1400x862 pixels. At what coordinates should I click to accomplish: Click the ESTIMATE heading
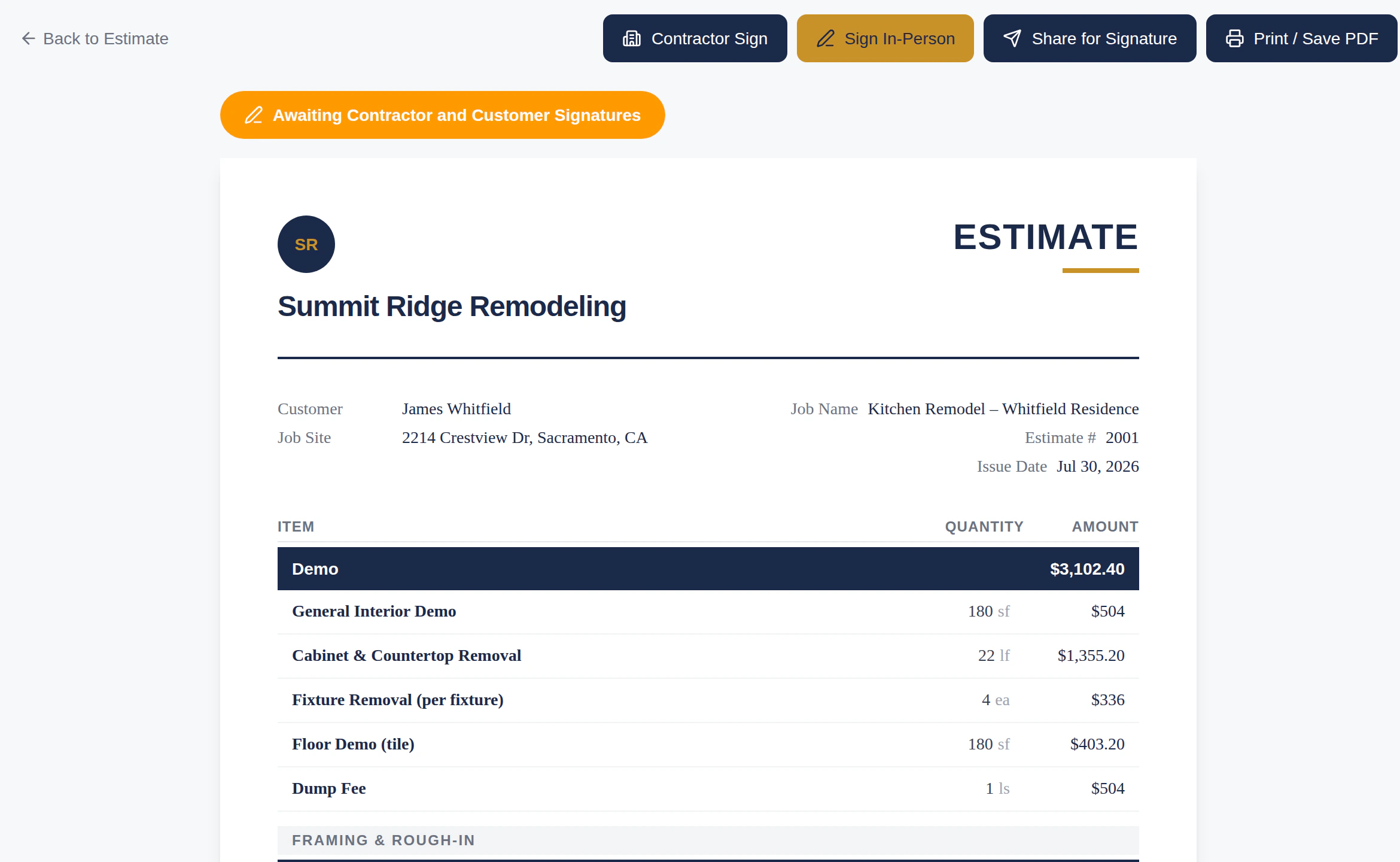1046,237
